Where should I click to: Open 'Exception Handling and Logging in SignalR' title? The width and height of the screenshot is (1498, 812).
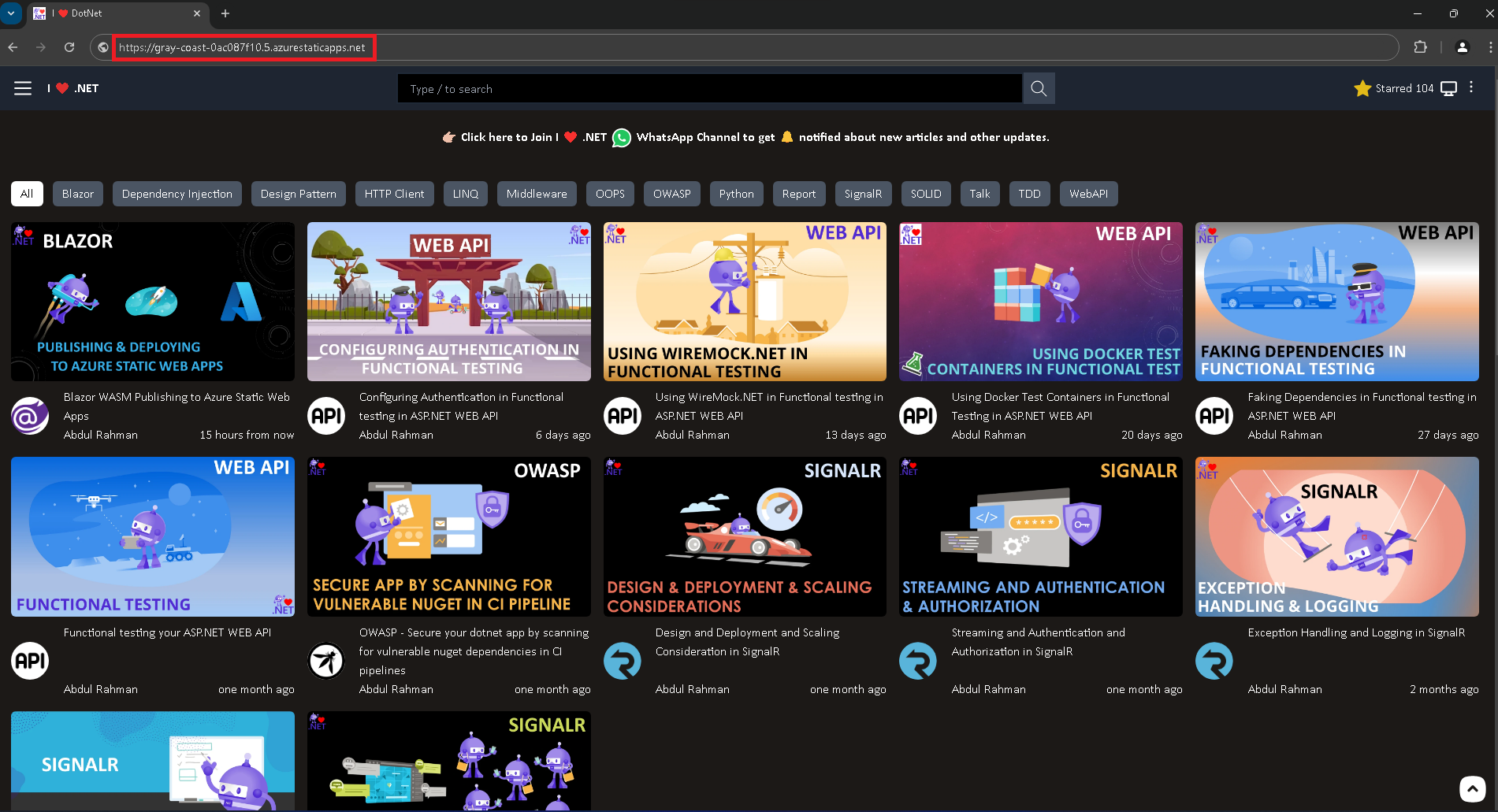pos(1356,632)
